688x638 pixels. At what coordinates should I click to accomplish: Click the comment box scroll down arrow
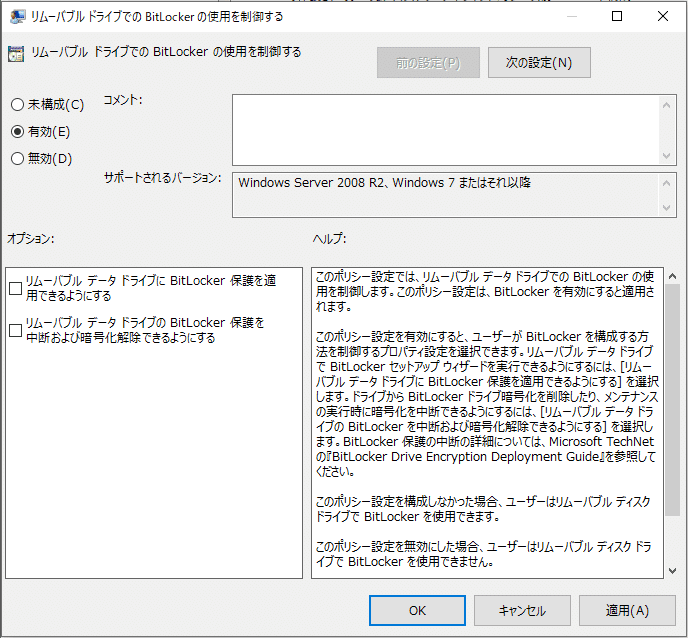coord(666,155)
